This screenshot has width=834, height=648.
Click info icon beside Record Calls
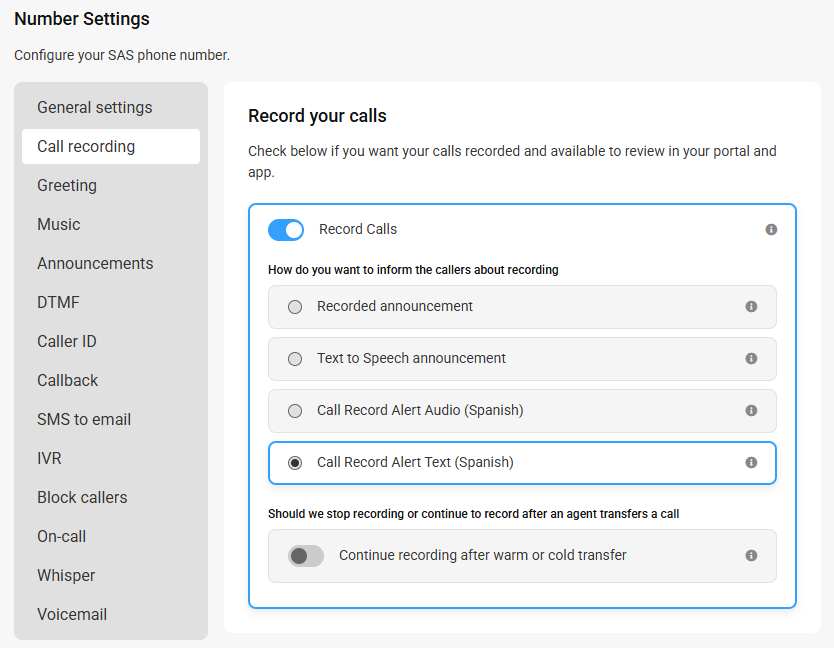tap(771, 229)
